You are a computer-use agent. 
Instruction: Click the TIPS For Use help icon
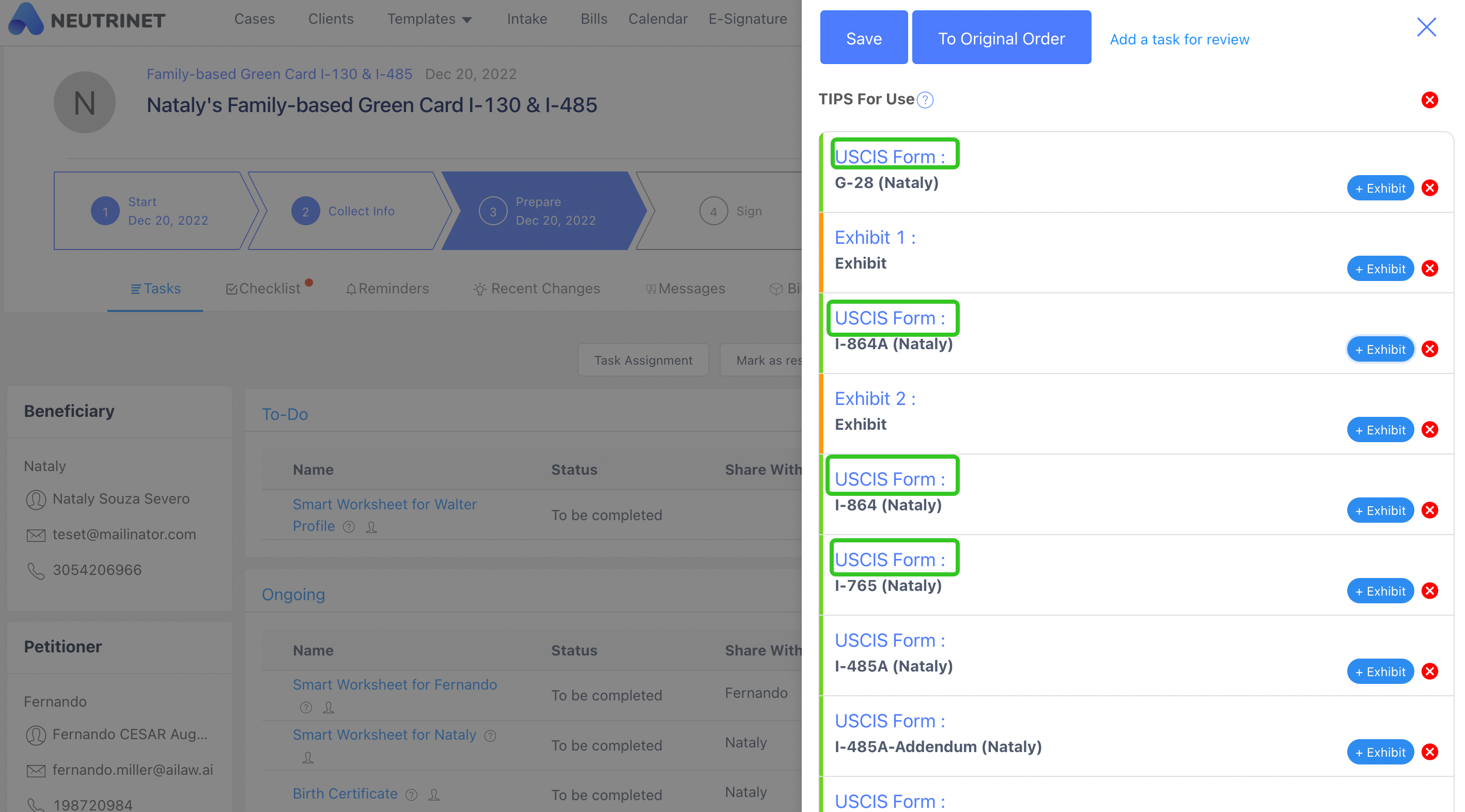[x=925, y=100]
